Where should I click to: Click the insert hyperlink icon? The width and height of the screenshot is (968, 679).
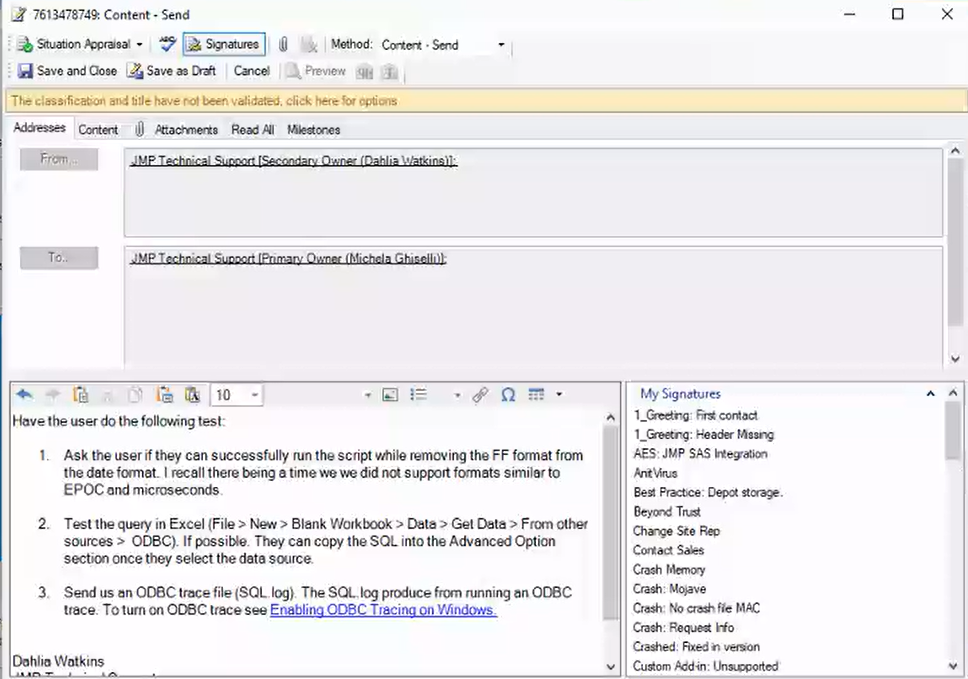pyautogui.click(x=480, y=395)
